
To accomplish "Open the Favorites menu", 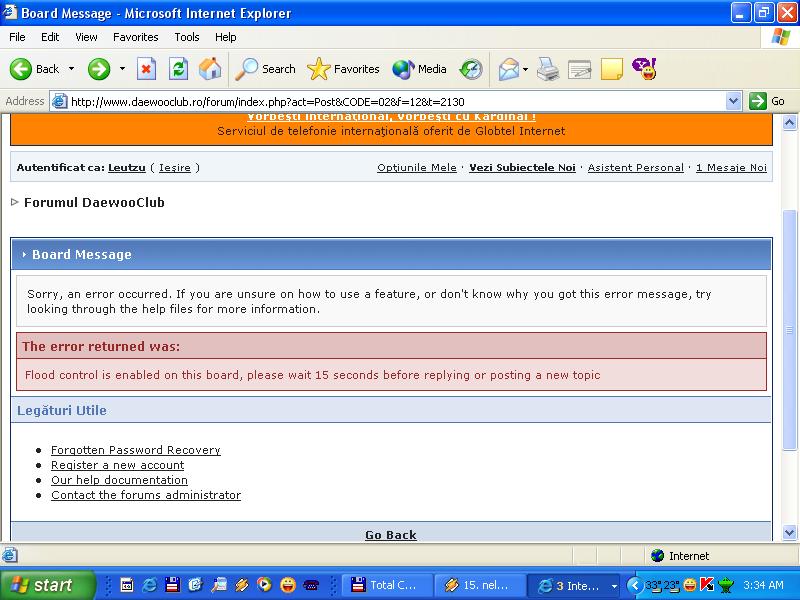I will (136, 37).
